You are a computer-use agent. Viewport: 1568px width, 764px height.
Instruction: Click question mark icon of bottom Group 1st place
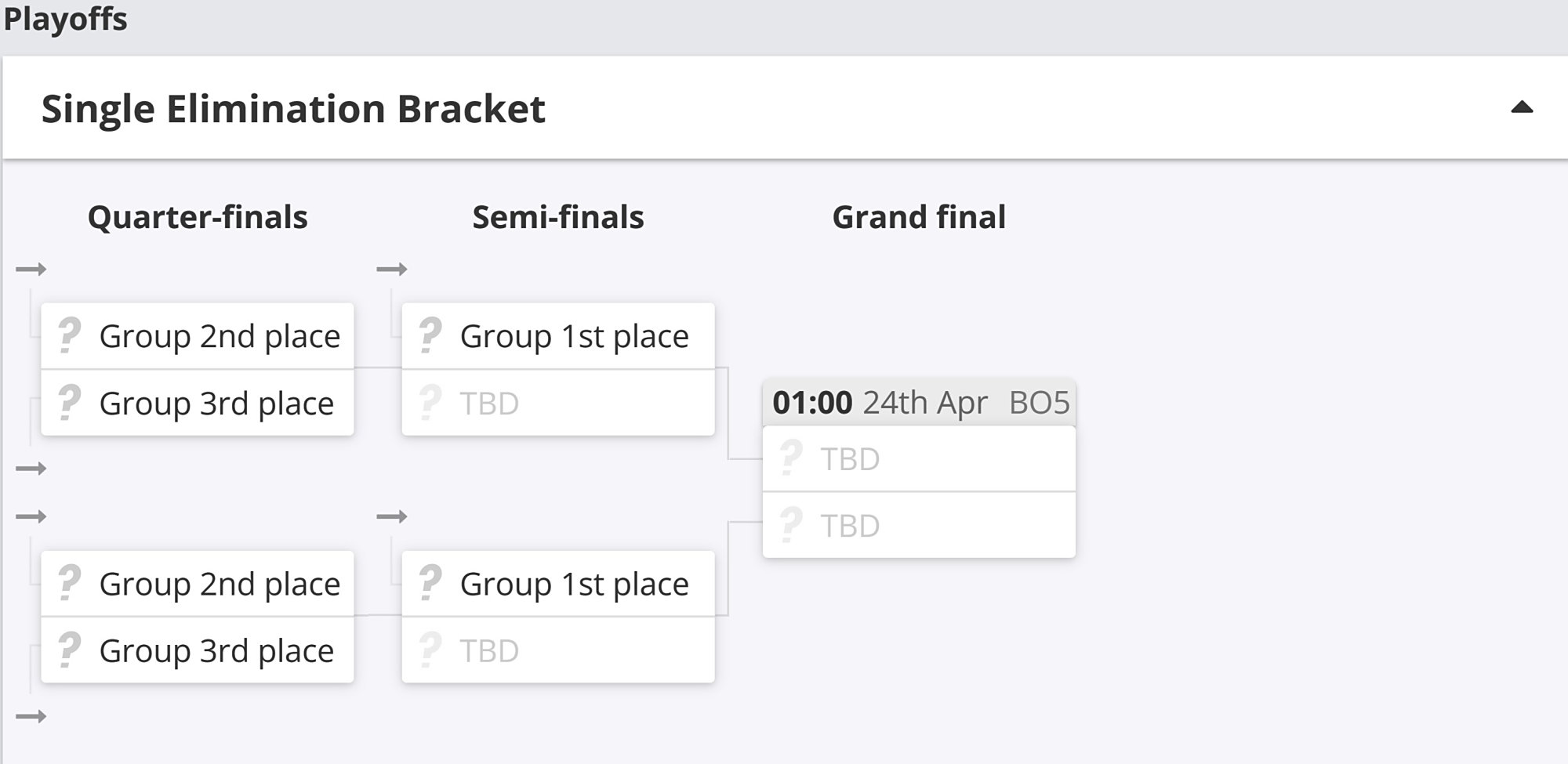pos(430,583)
